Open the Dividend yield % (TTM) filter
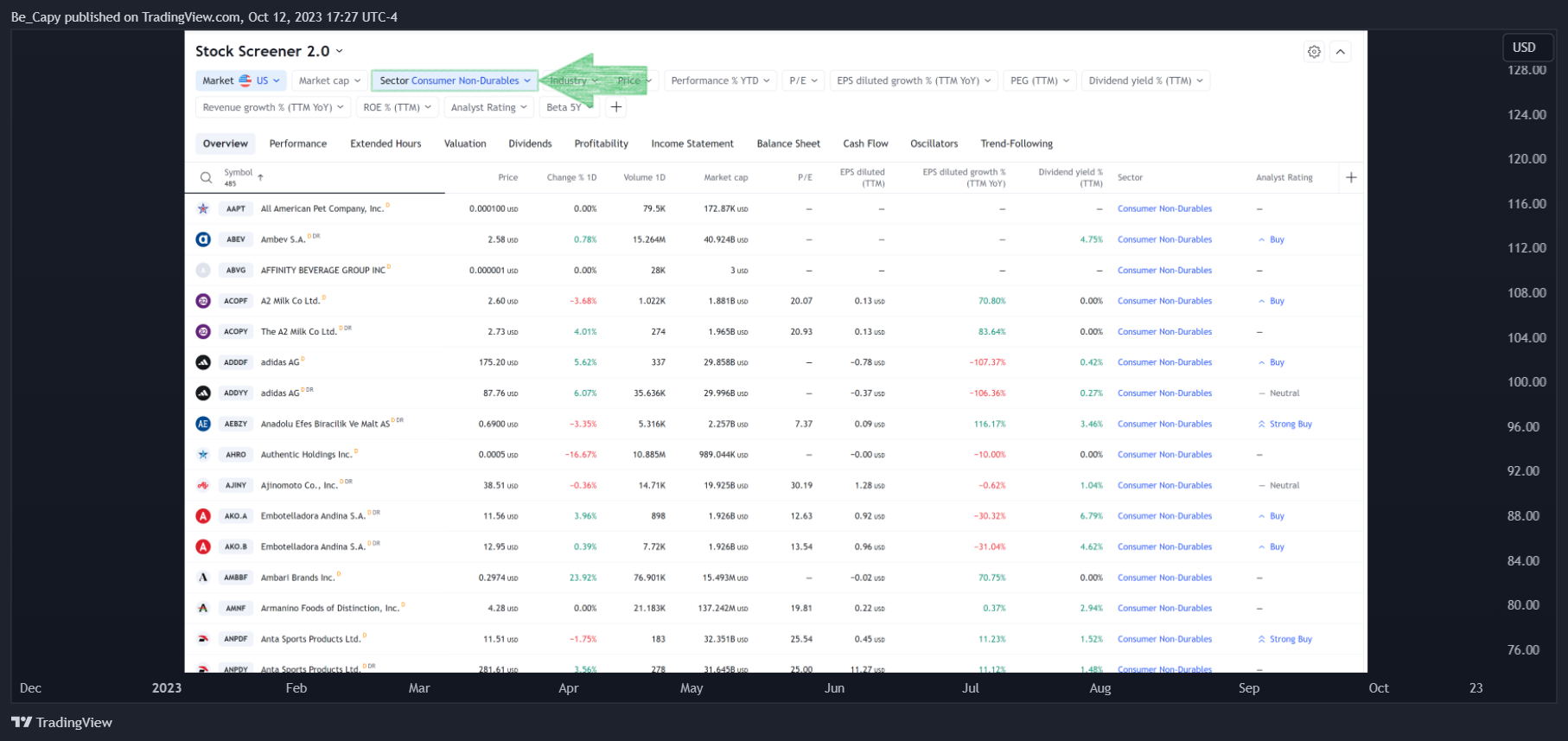The height and width of the screenshot is (741, 1568). pyautogui.click(x=1145, y=80)
